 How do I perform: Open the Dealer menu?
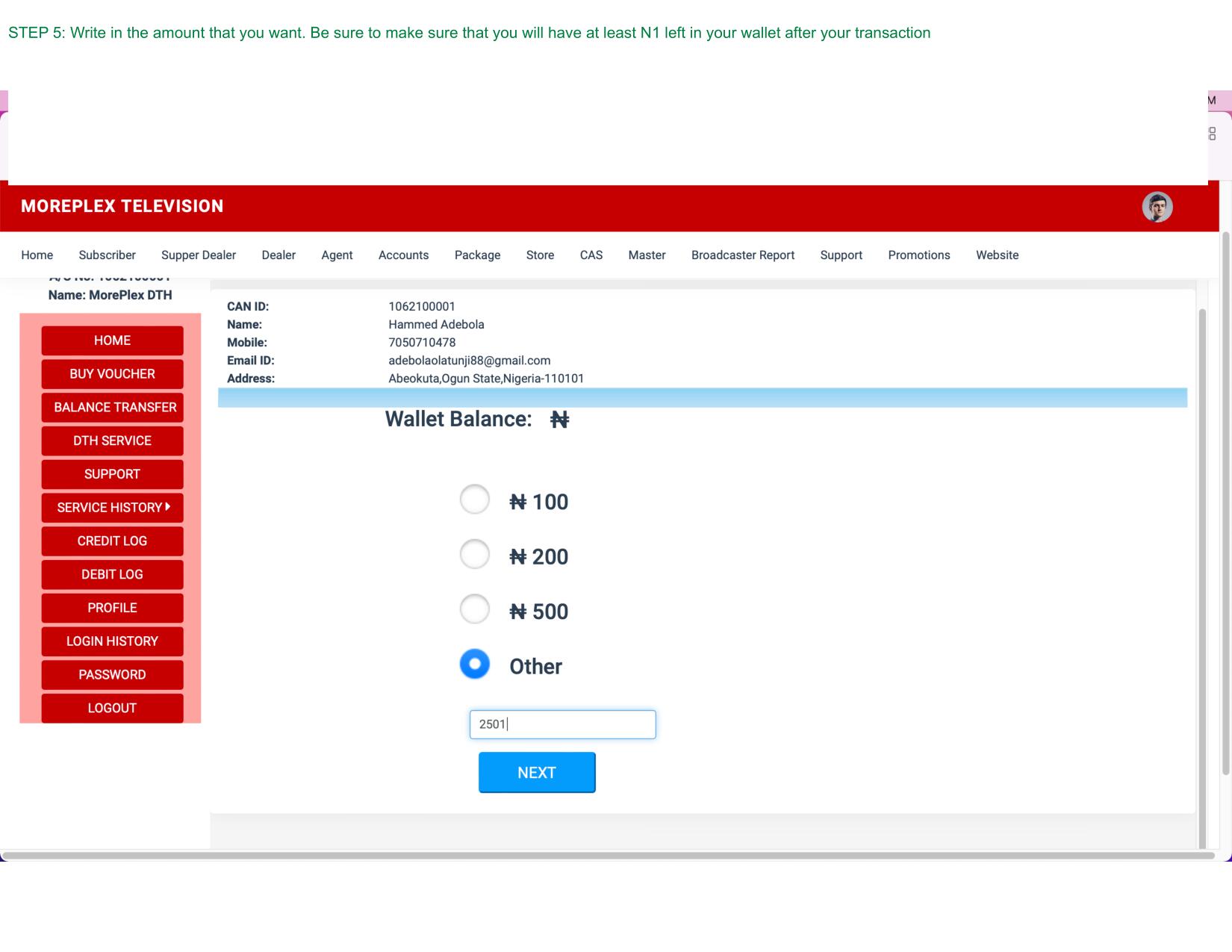pyautogui.click(x=279, y=255)
